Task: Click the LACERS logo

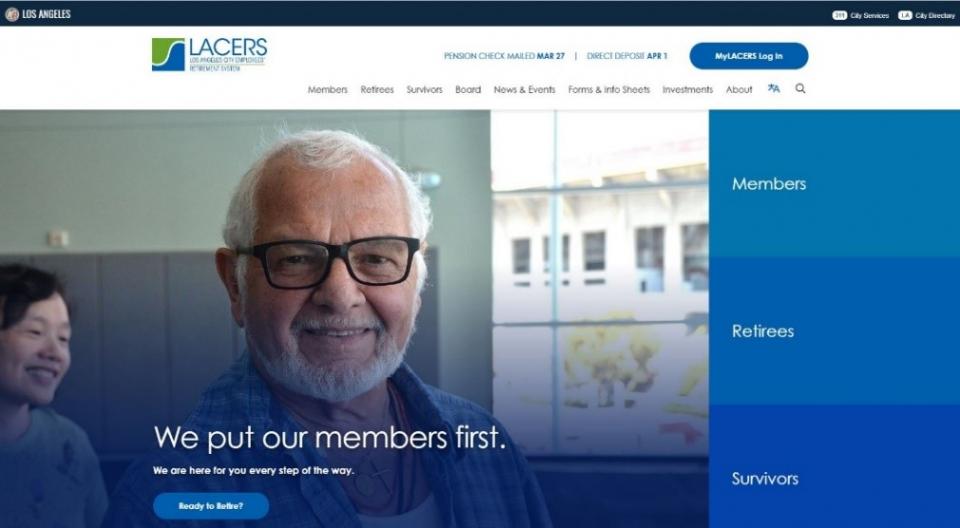Action: [209, 55]
